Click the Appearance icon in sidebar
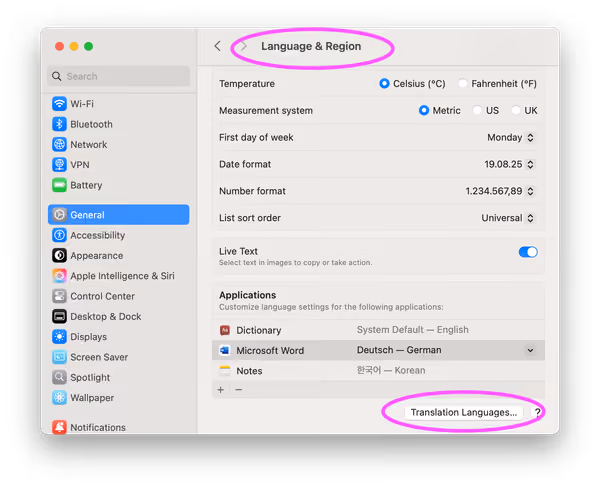Screen dimensions: 600x488 (x=59, y=255)
